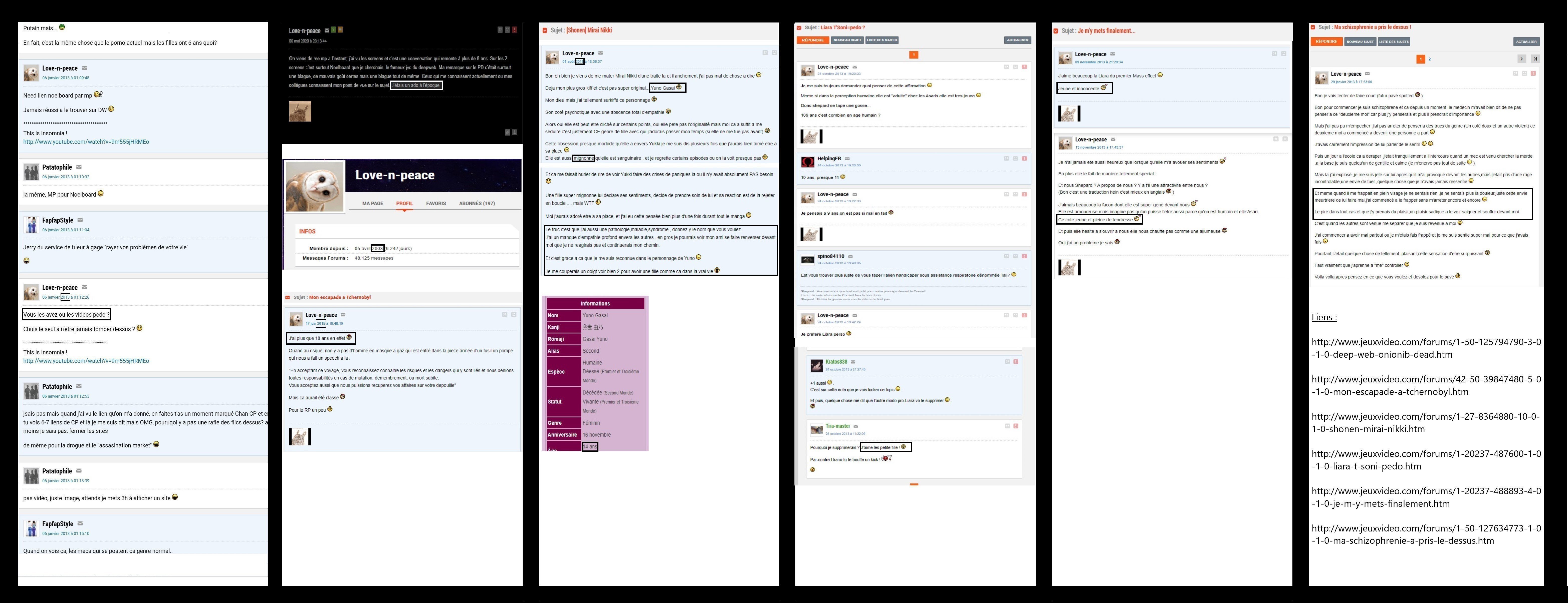The width and height of the screenshot is (1568, 603).
Task: Click the envelope icon in the 09 novembre 2013 post
Action: tap(1113, 54)
